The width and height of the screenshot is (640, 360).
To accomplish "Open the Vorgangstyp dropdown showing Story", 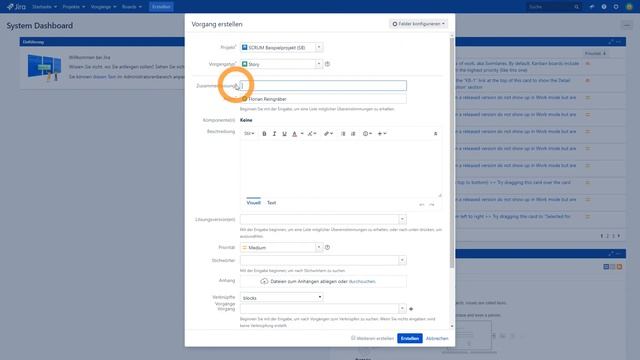I will point(282,64).
